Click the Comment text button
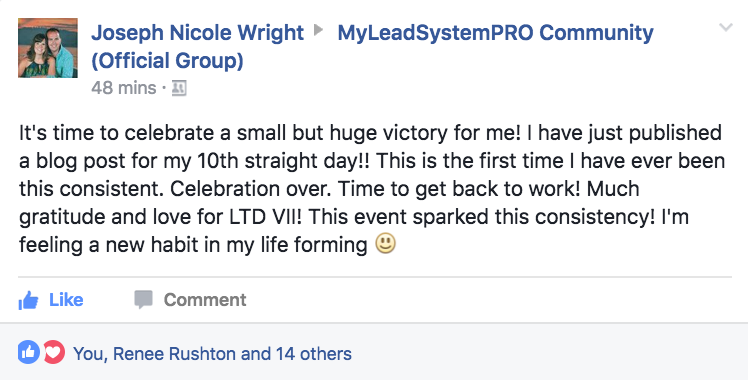Screen dimensions: 748x380 click(205, 300)
